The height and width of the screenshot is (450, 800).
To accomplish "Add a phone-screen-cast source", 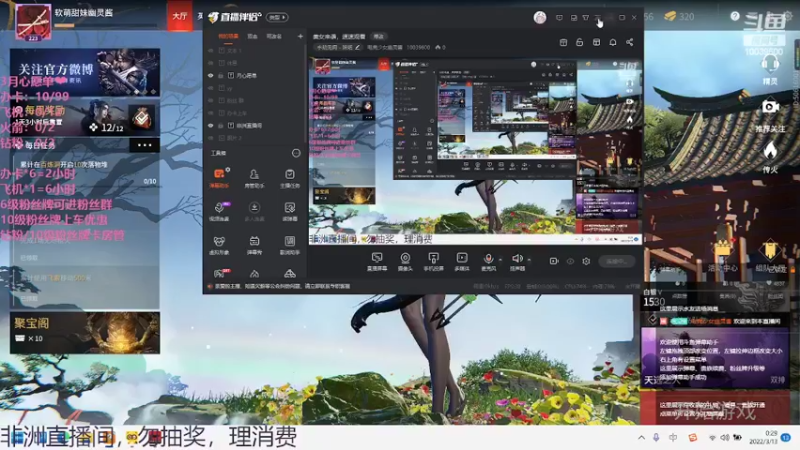I will pos(433,261).
